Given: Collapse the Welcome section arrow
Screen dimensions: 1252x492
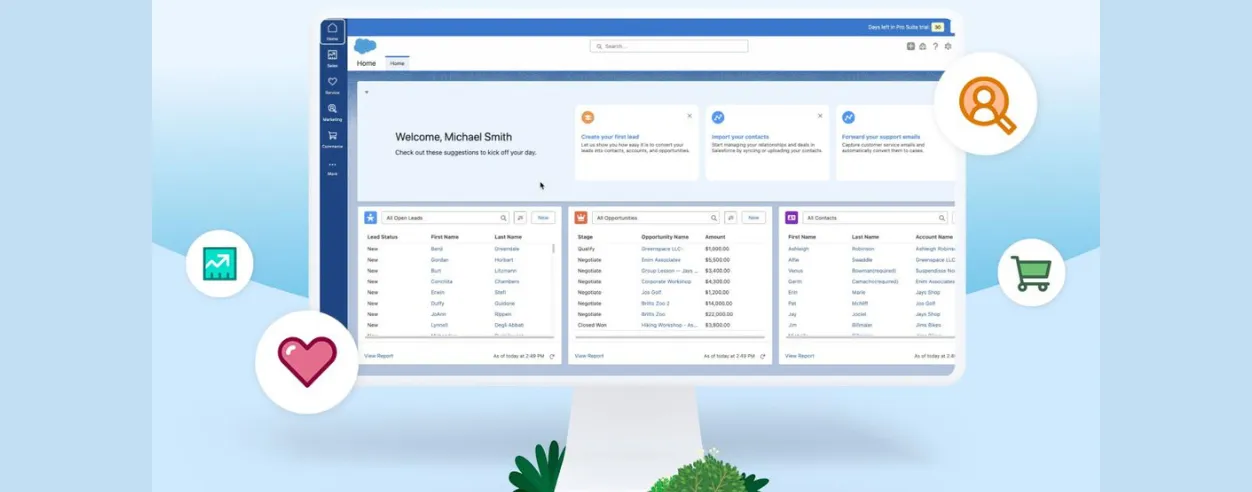Looking at the screenshot, I should coord(366,92).
